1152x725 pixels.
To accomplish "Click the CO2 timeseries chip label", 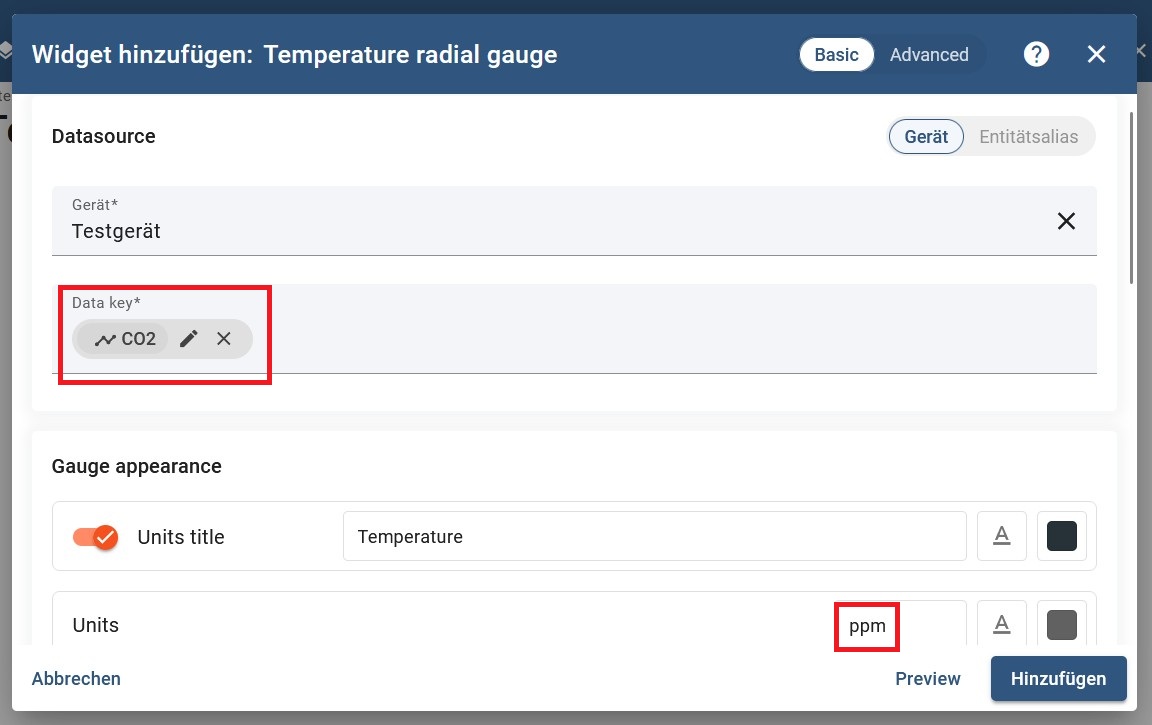I will (x=126, y=339).
